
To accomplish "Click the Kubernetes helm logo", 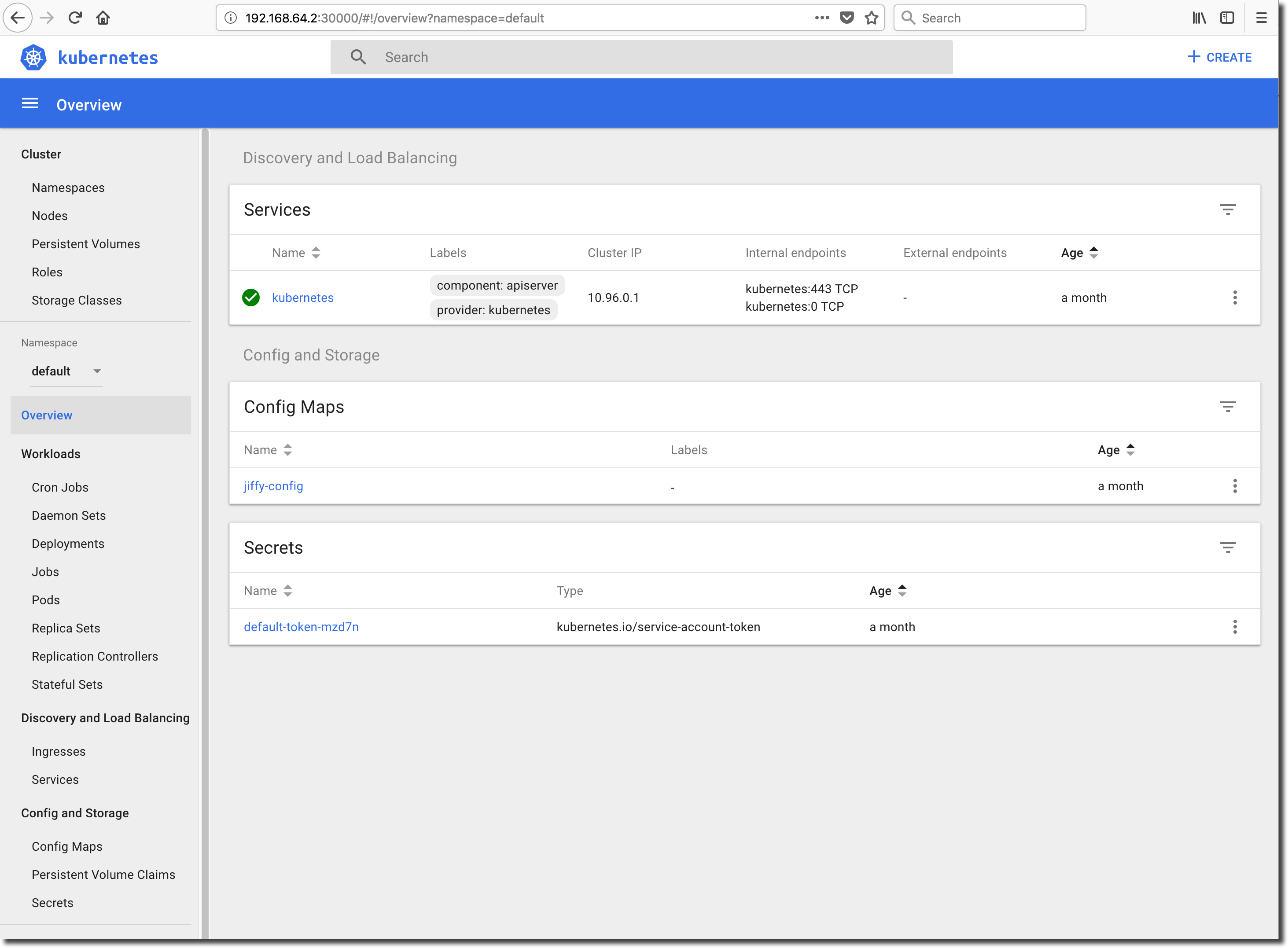I will [33, 57].
